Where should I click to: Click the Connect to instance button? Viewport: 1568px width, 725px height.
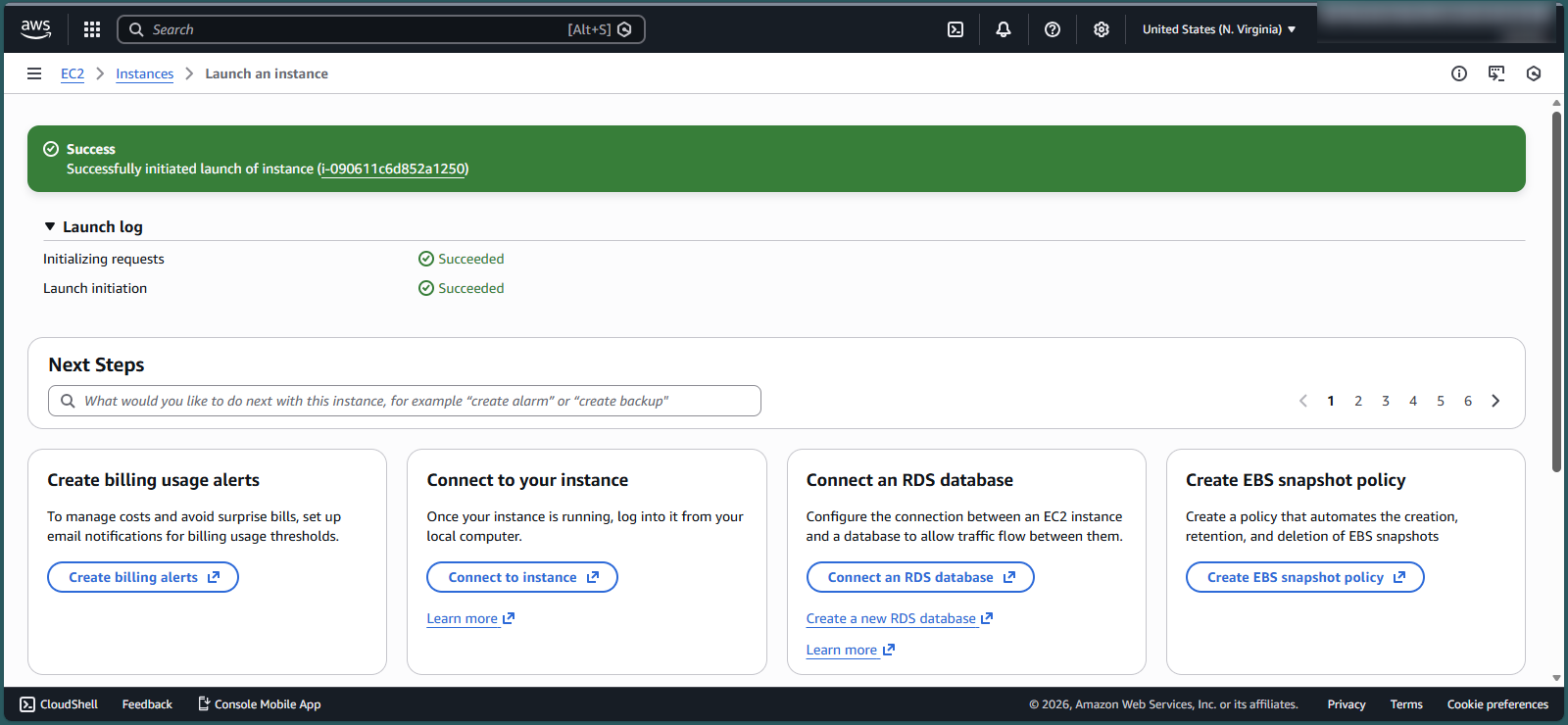pos(522,577)
